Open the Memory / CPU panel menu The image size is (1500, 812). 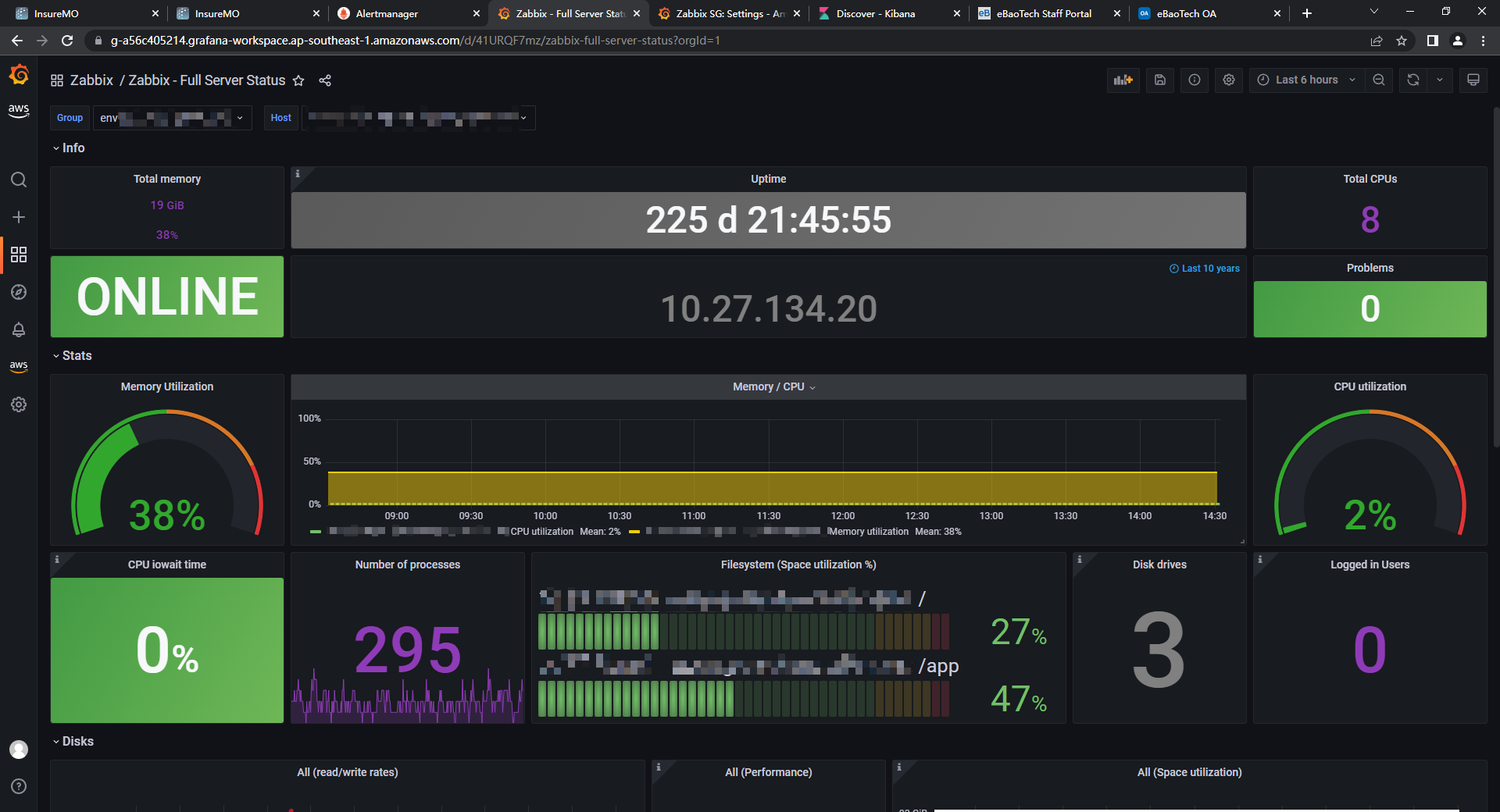[x=773, y=386]
